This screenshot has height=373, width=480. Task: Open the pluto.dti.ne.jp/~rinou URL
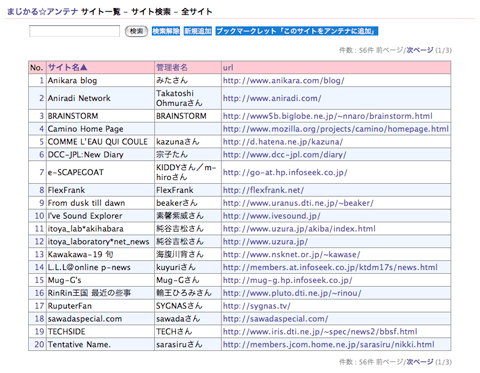292,293
